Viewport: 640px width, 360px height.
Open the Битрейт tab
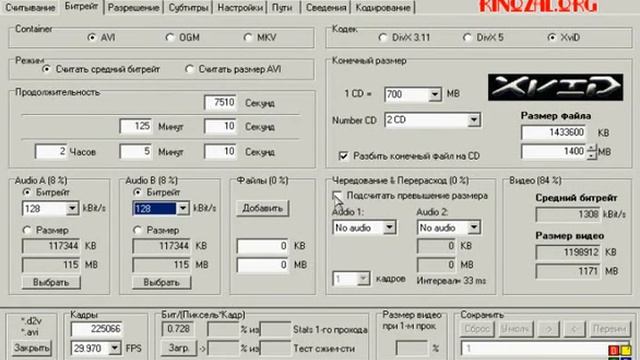coord(81,7)
